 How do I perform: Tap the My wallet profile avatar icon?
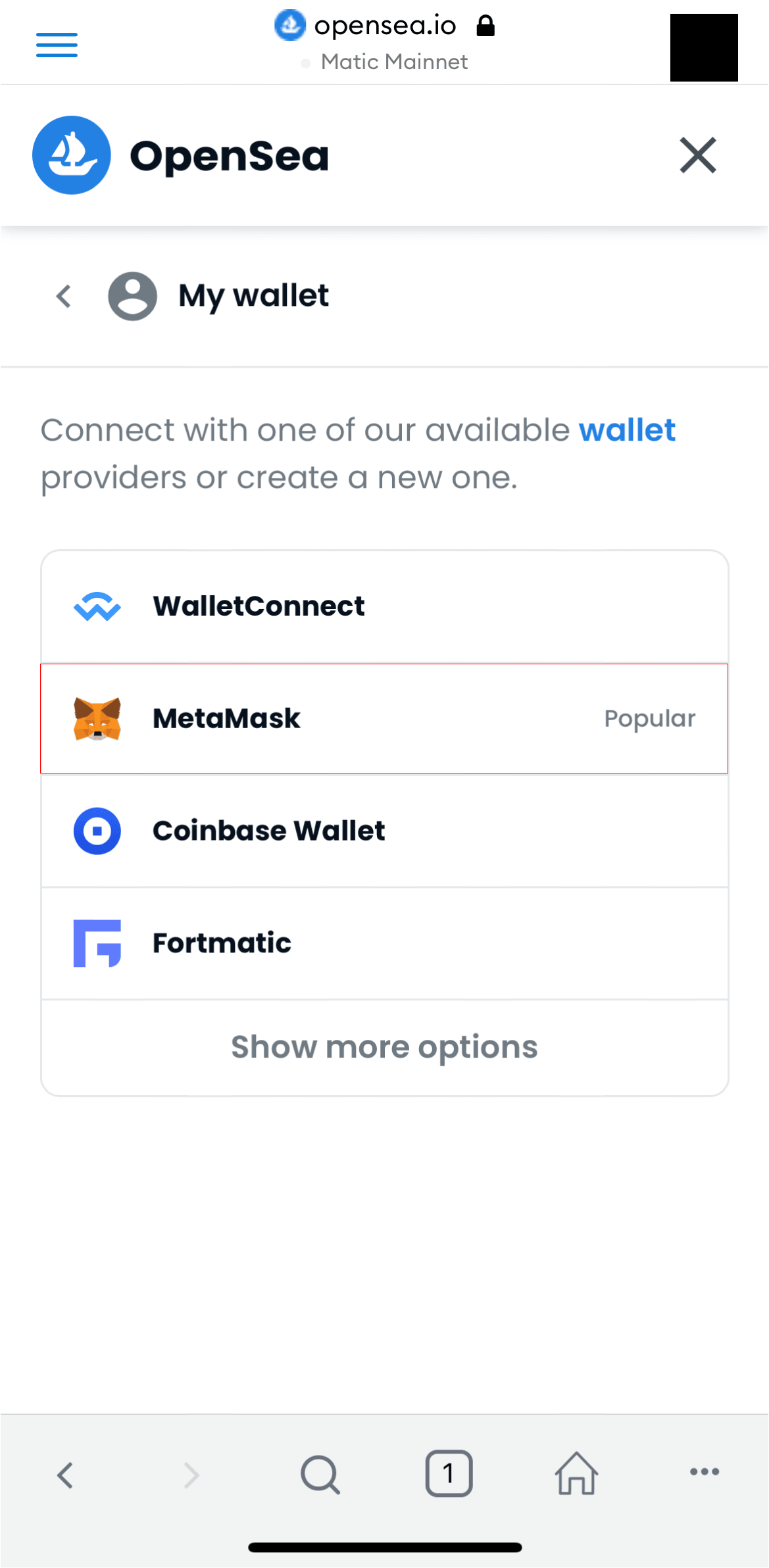point(132,296)
